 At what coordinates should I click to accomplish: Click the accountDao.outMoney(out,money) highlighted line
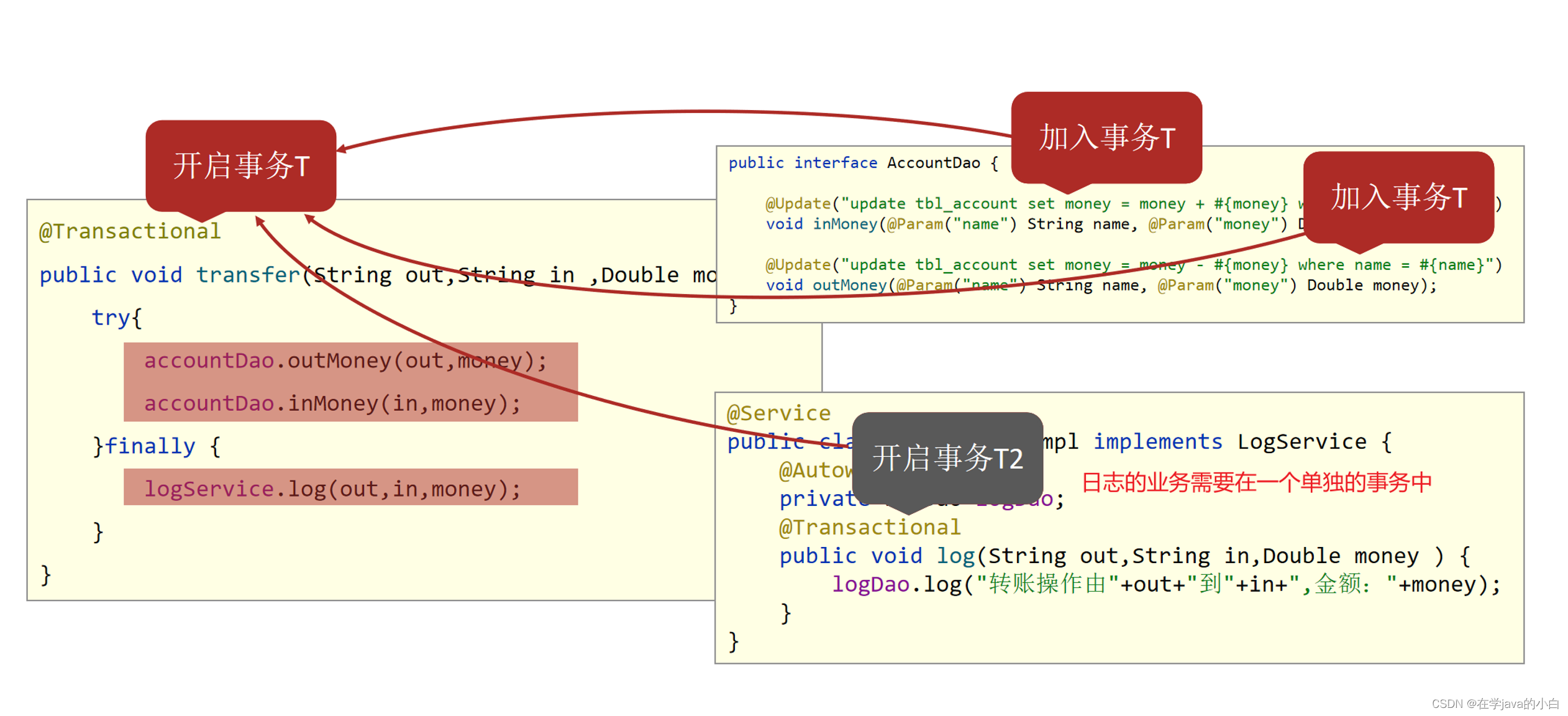point(345,361)
